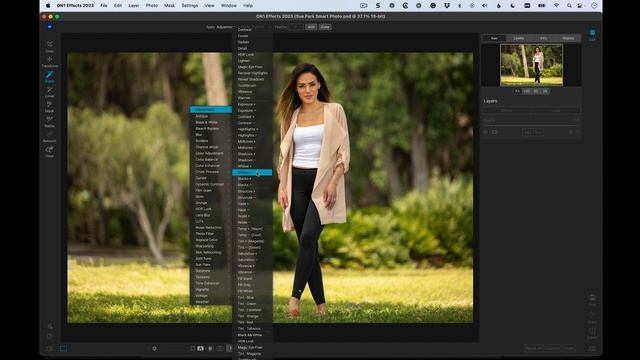Select the Refine tool
The height and width of the screenshot is (360, 640).
(x=49, y=121)
